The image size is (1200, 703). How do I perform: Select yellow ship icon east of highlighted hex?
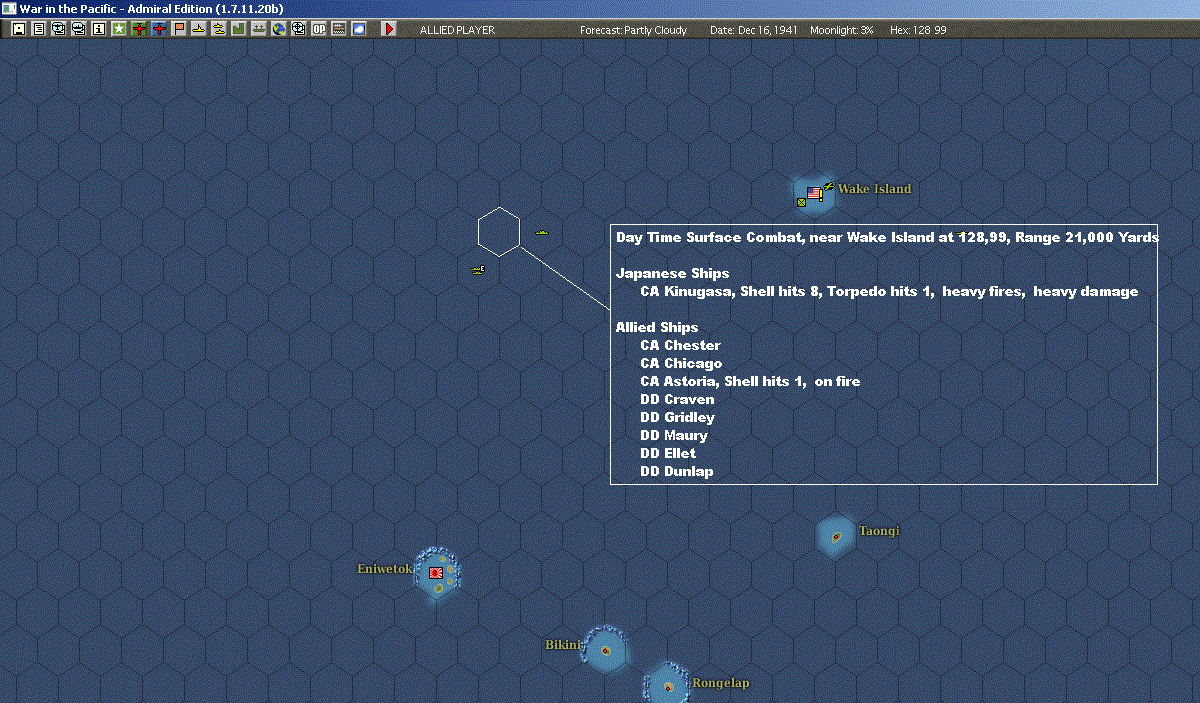tap(541, 232)
